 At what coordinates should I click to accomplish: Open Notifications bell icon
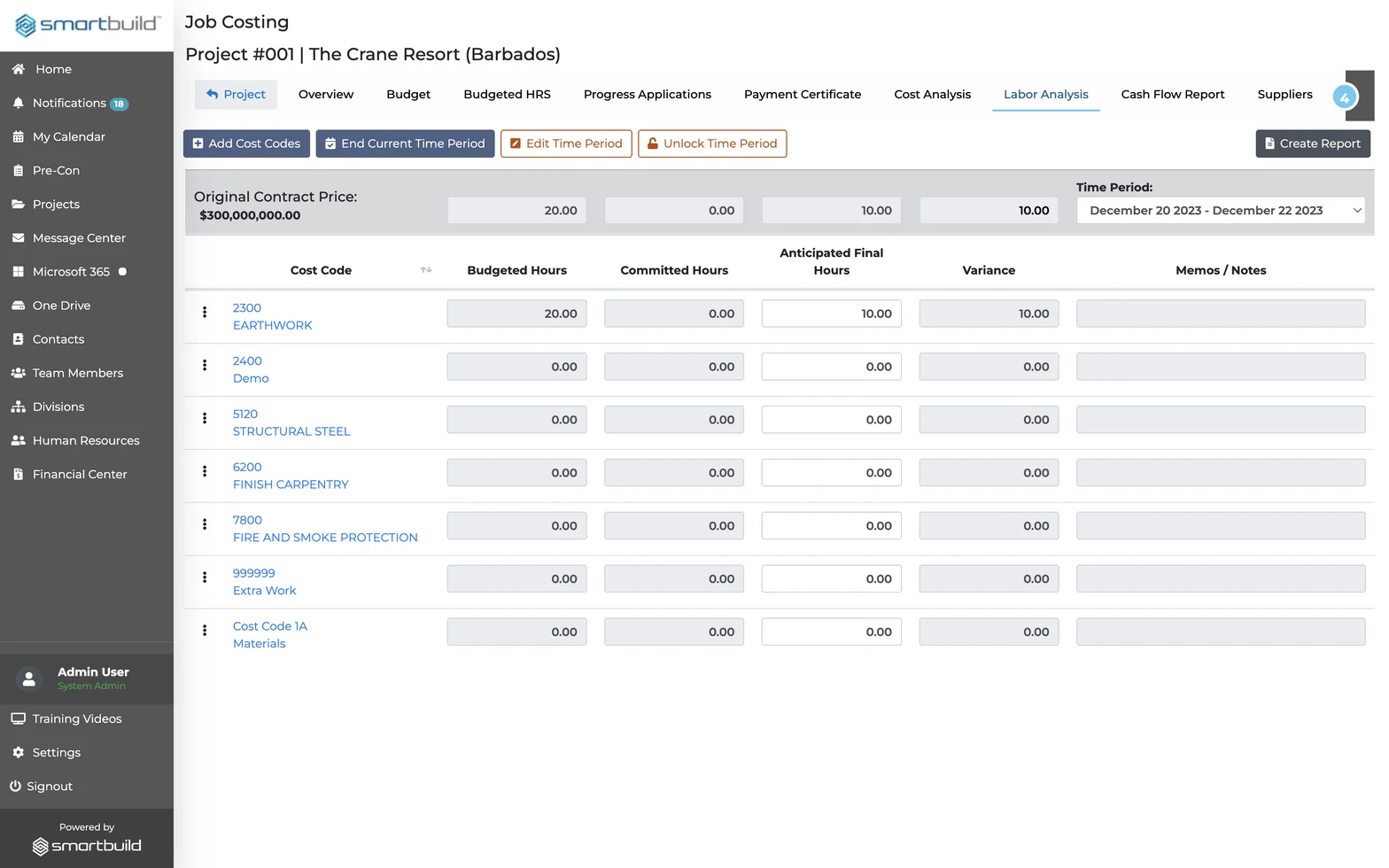click(x=18, y=103)
